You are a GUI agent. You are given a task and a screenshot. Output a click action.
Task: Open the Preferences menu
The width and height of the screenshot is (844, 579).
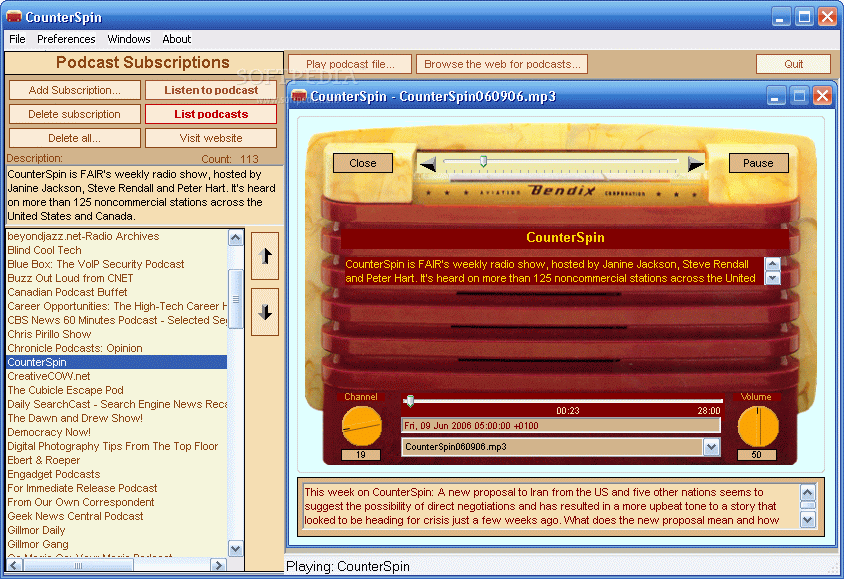point(66,39)
